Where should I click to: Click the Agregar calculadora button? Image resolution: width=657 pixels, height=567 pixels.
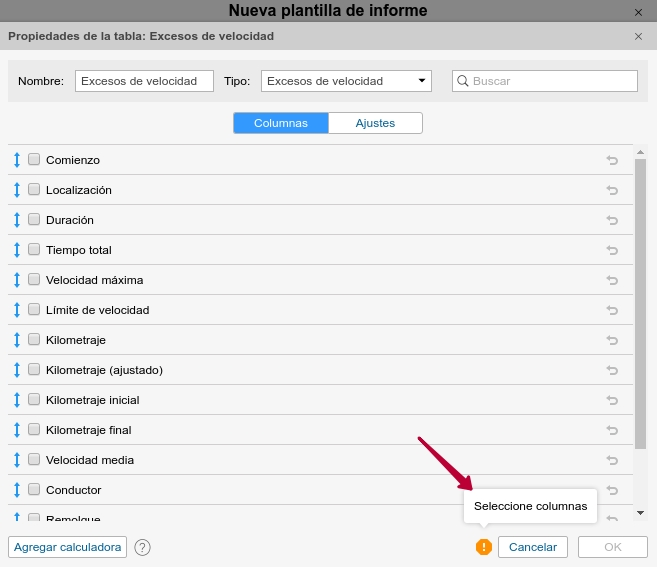pyautogui.click(x=68, y=547)
